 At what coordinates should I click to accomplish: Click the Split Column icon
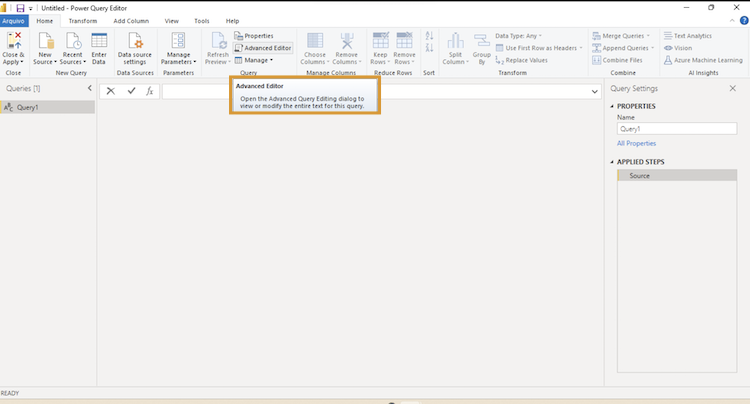pyautogui.click(x=455, y=41)
